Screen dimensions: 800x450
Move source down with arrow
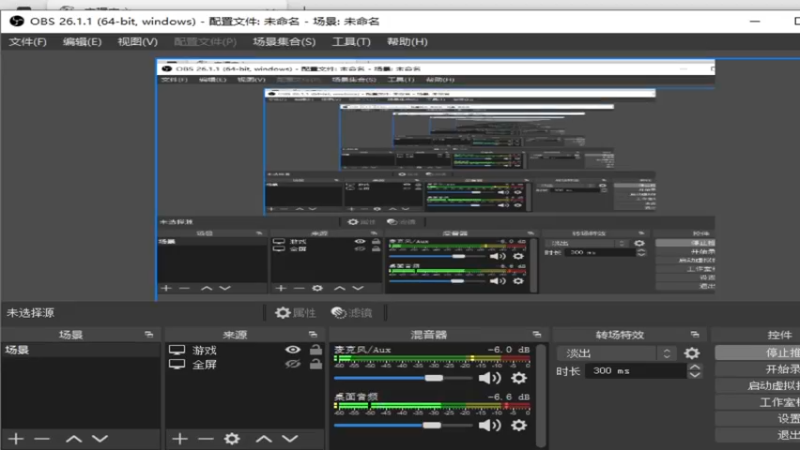290,438
